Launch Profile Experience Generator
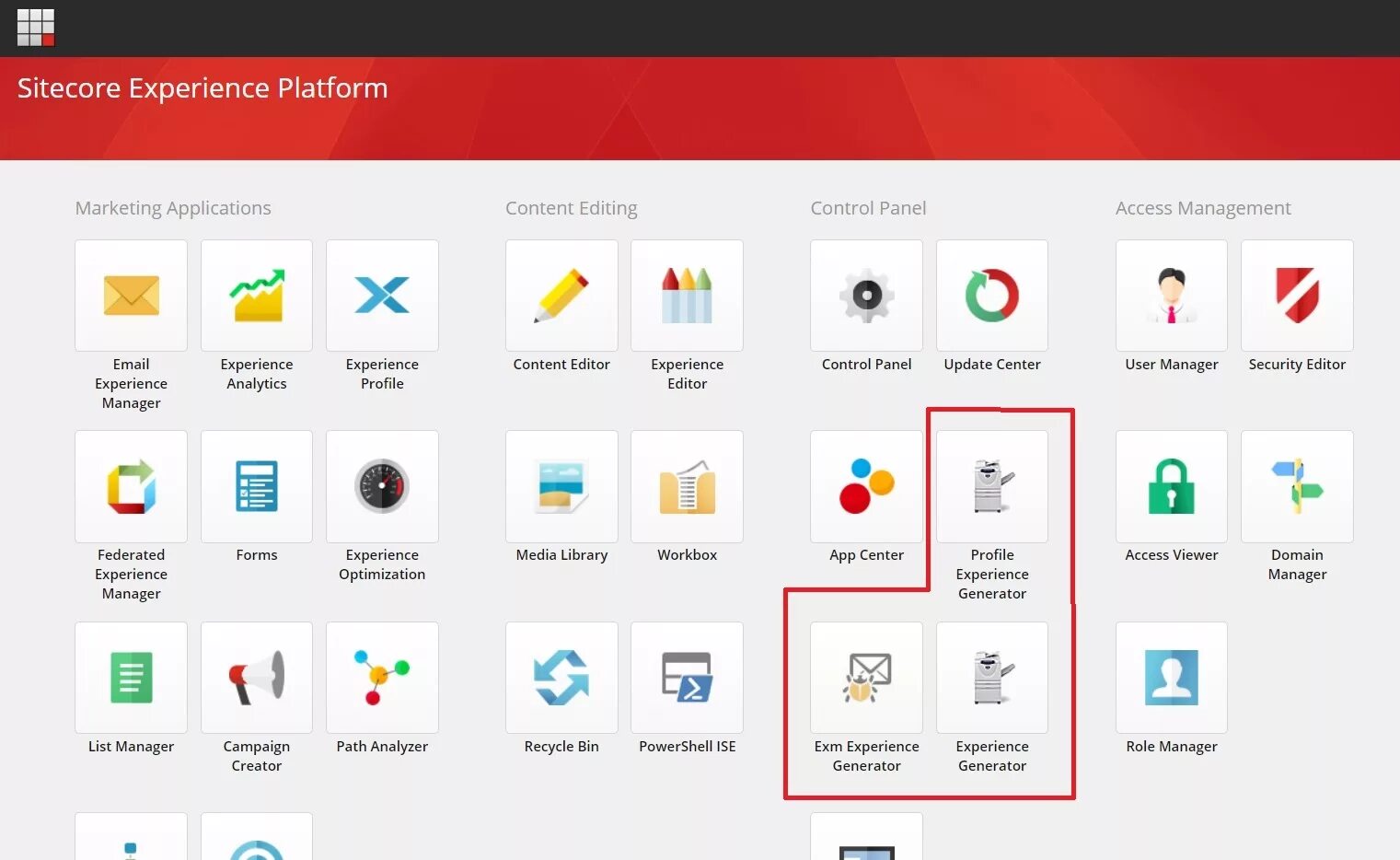Screen dimensions: 1400x860 (x=992, y=486)
